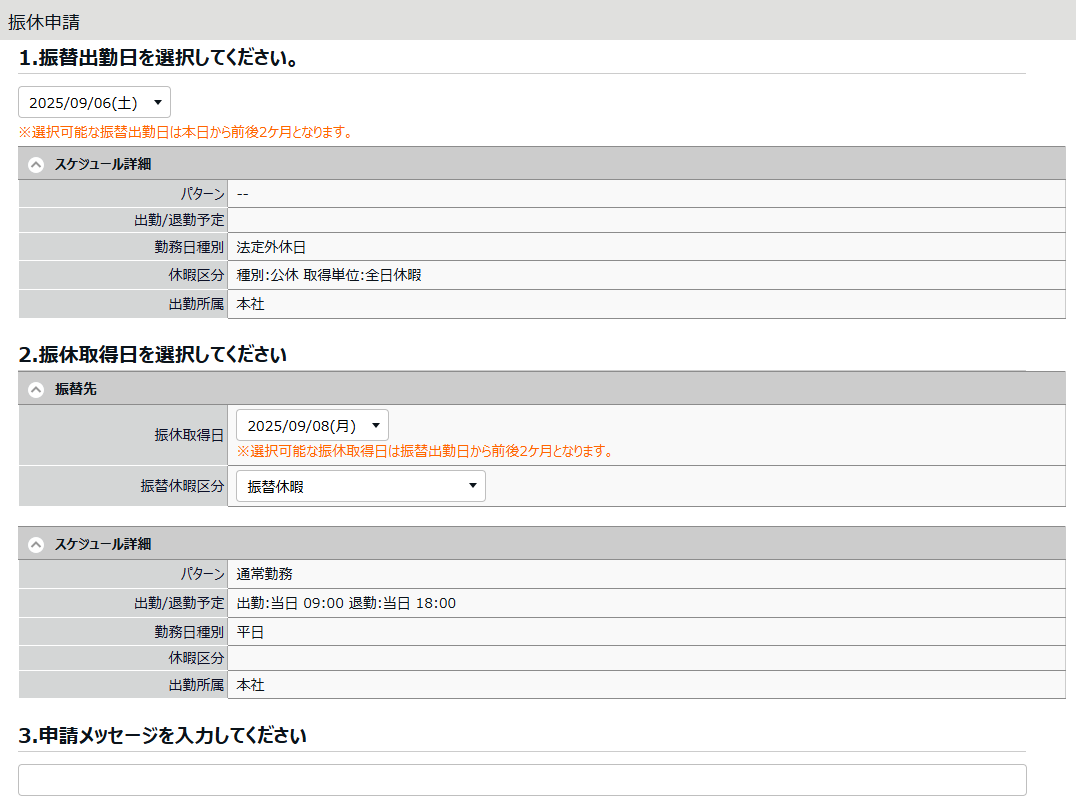Screen dimensions: 1076x810
Task: Click the 振替休暇区分 row label
Action: (x=182, y=486)
